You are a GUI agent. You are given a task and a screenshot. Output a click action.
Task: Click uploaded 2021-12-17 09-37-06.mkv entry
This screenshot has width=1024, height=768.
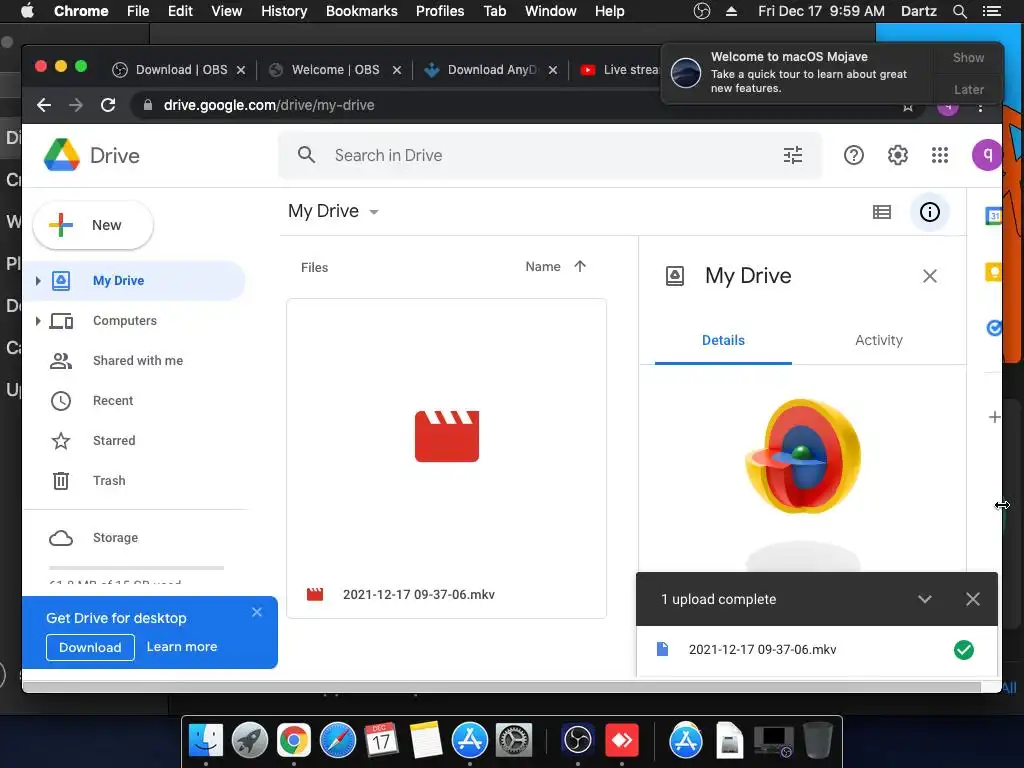[817, 650]
